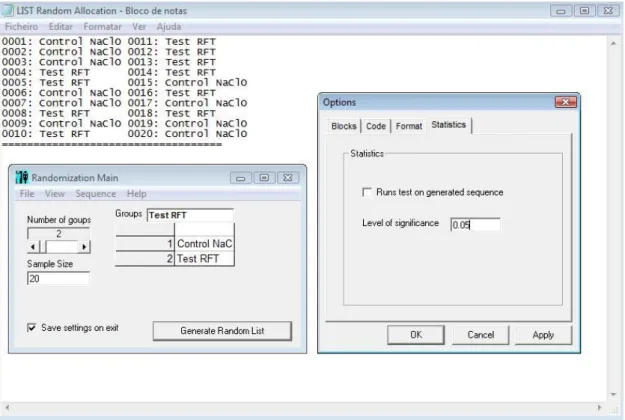Viewport: 625px width, 420px height.
Task: Click Notepad vertical scrollbar up arrow
Action: [613, 43]
